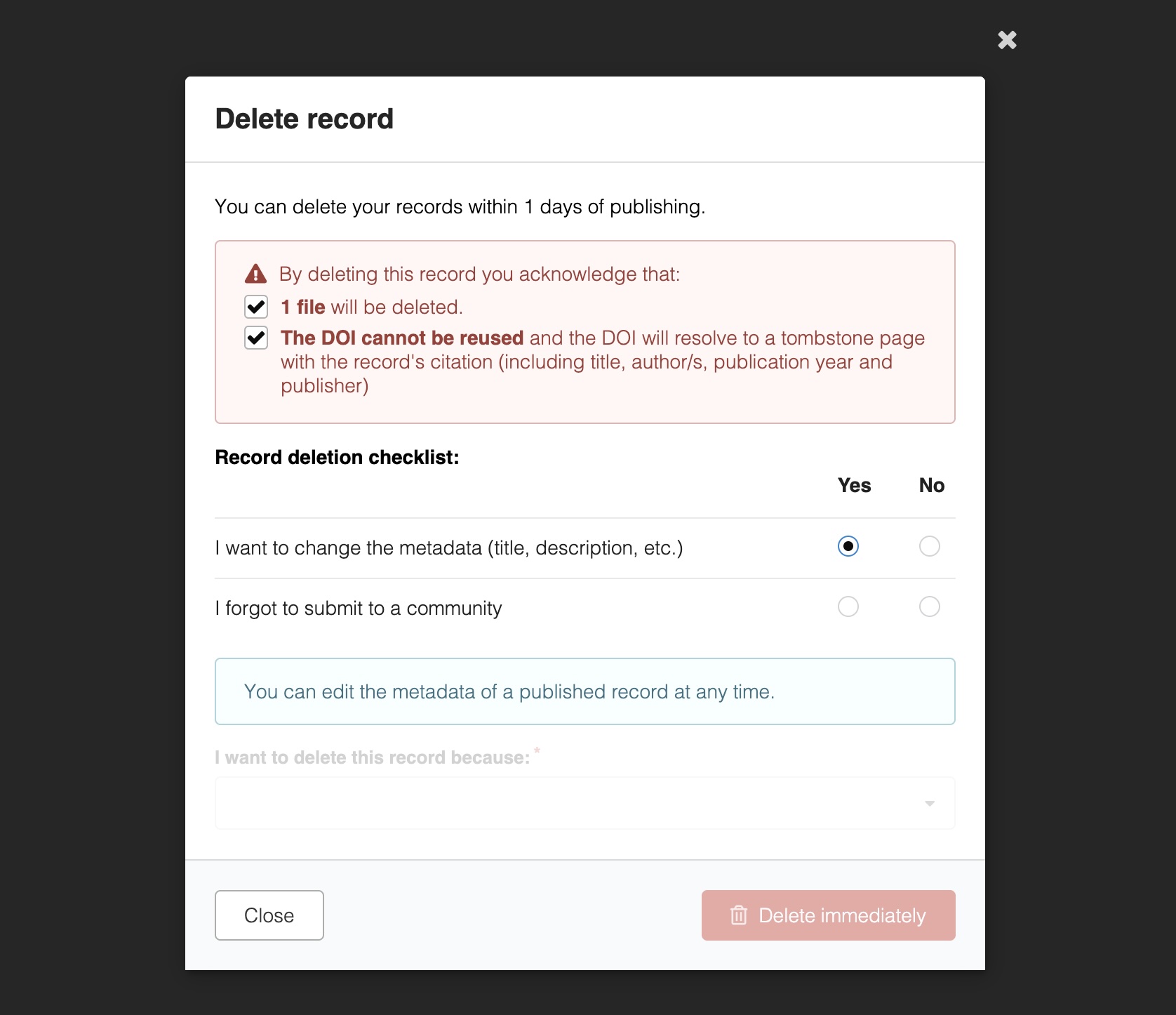This screenshot has height=1015, width=1176.
Task: Click the blue metadata editing info message
Action: pos(509,691)
